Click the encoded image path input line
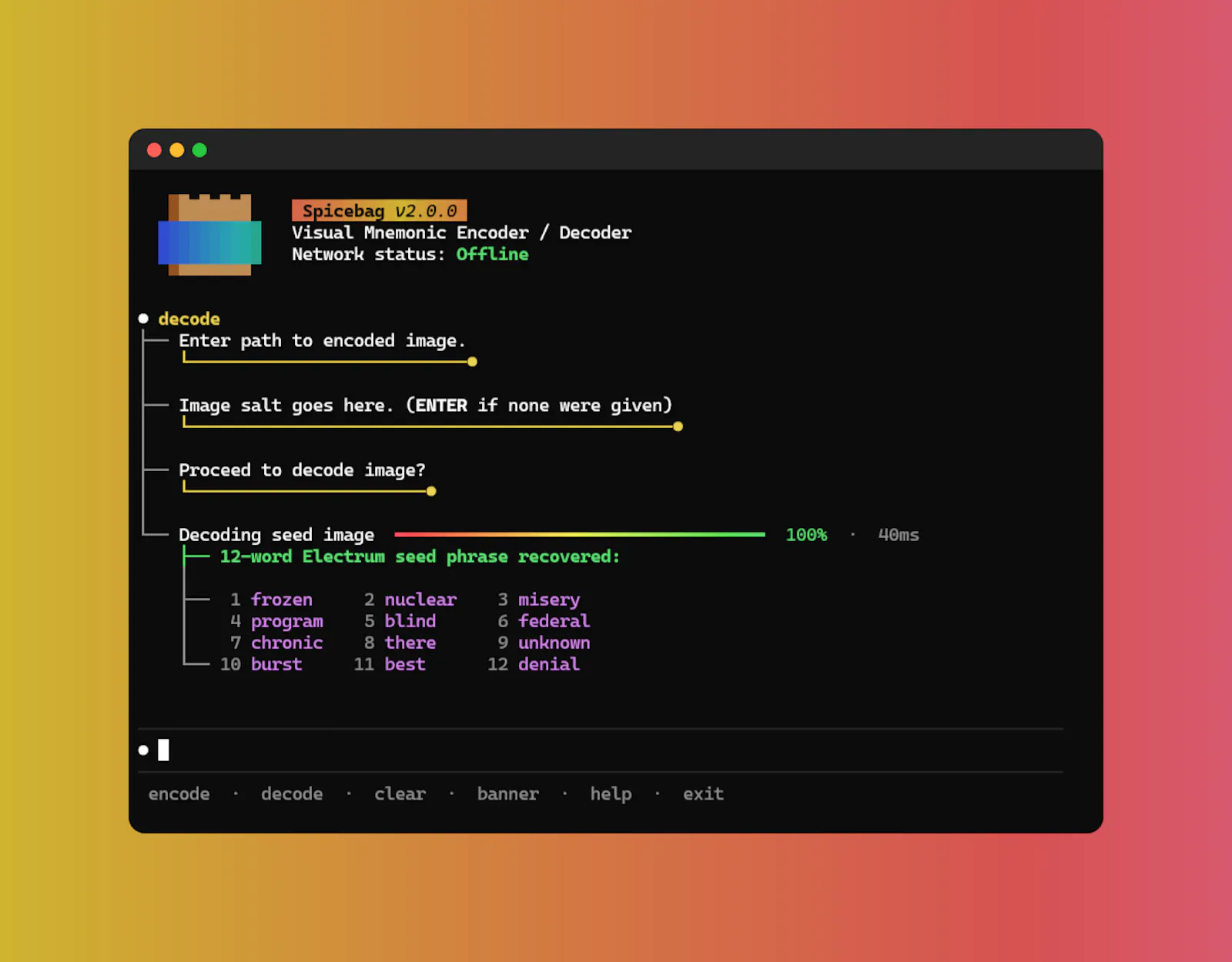Viewport: 1232px width, 962px height. pos(330,359)
